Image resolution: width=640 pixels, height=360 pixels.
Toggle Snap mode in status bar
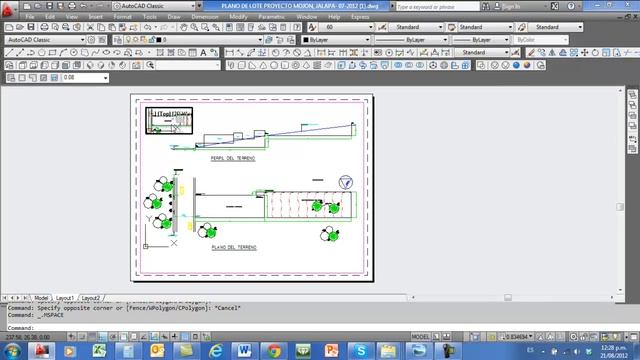point(82,337)
